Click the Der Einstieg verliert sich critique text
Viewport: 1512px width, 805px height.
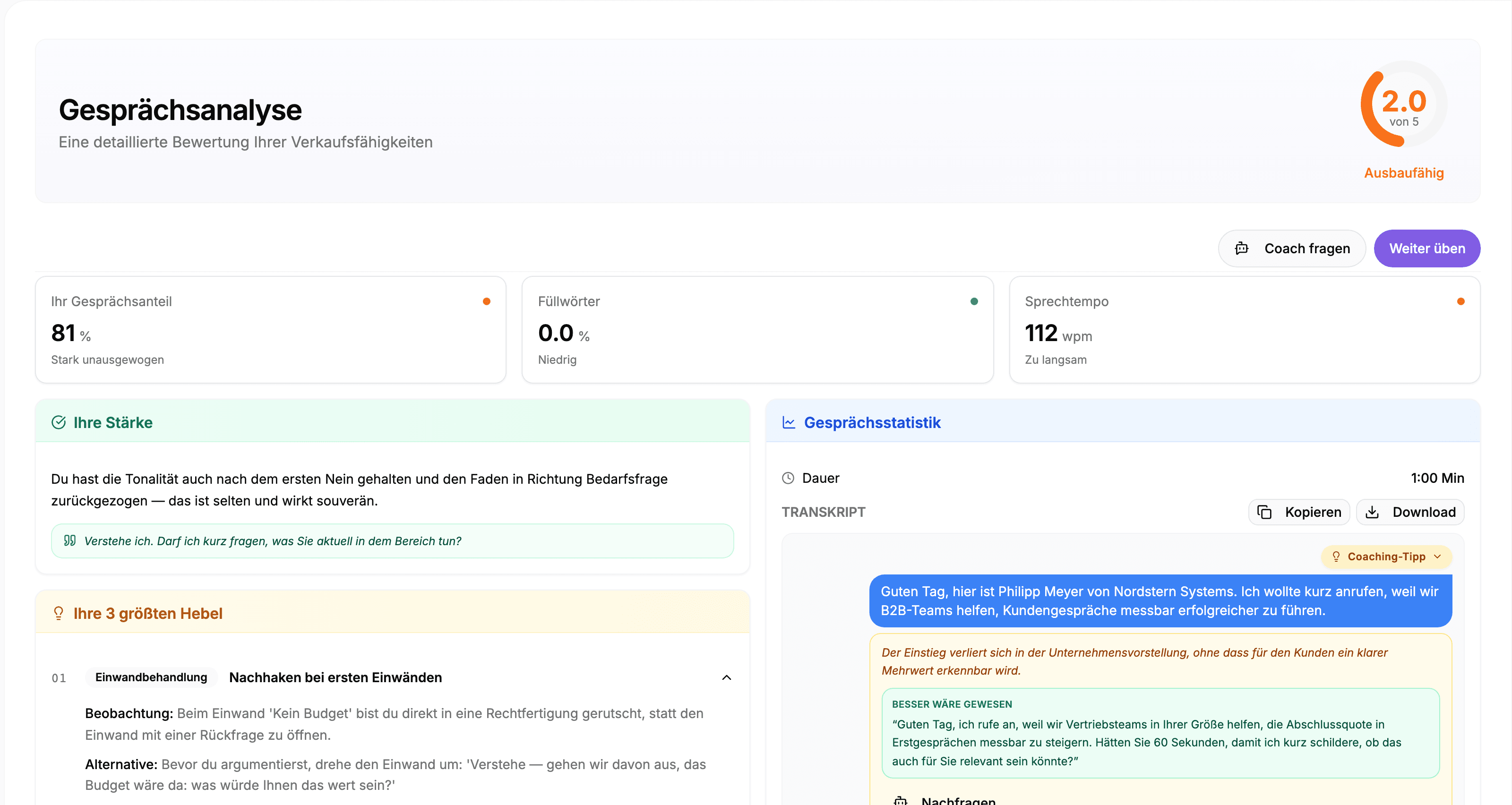(x=1134, y=661)
